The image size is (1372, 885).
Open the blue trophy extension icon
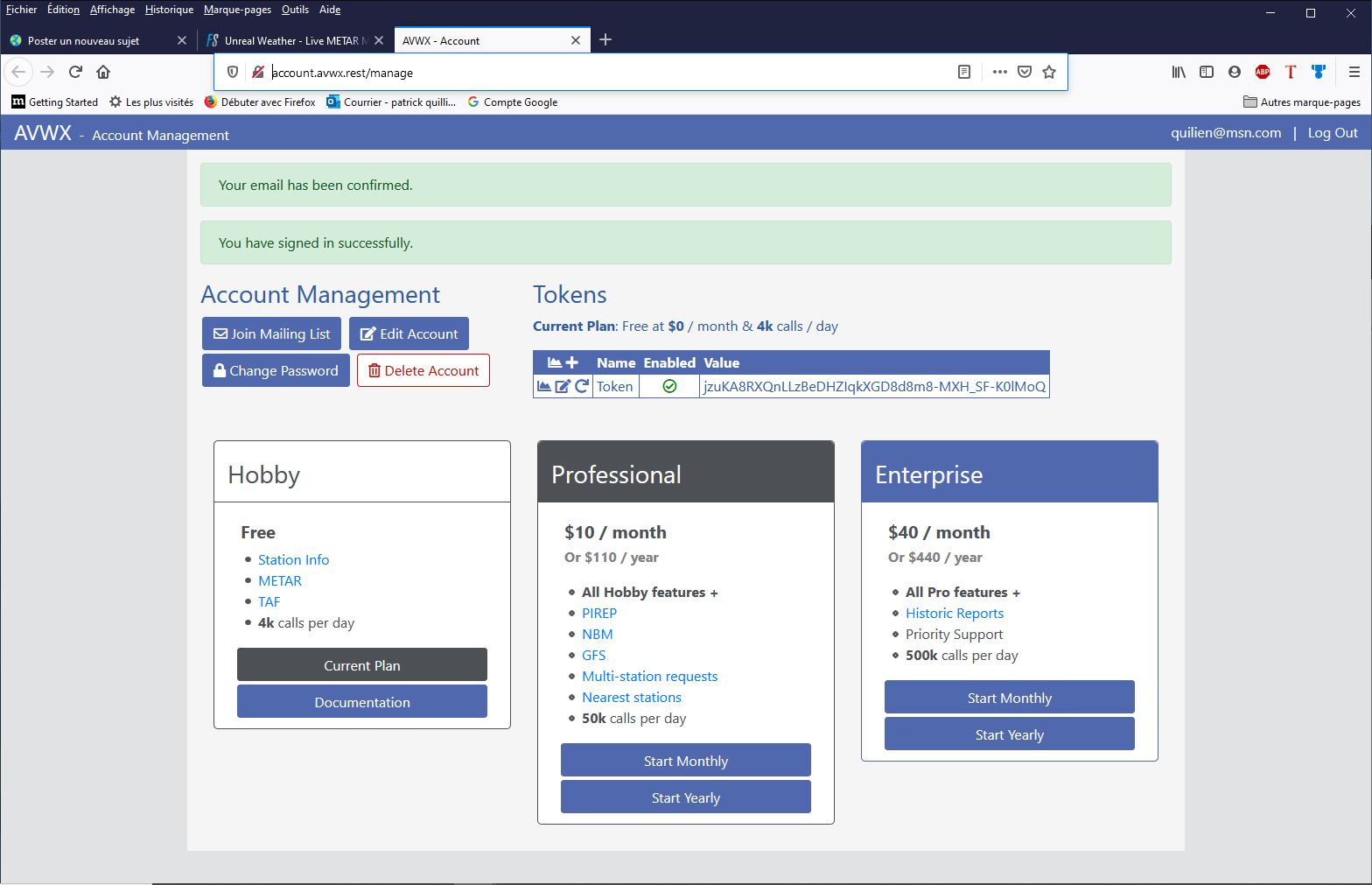point(1319,72)
